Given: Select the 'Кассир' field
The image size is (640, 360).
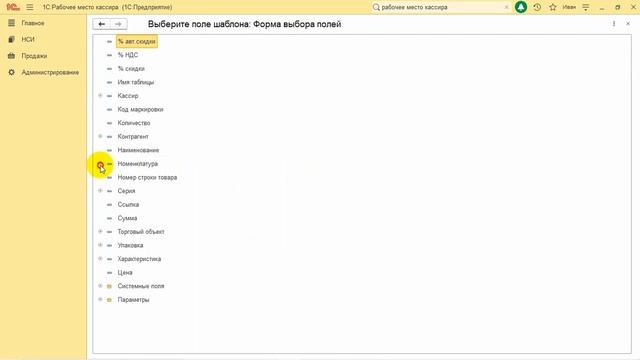Looking at the screenshot, I should pos(128,96).
